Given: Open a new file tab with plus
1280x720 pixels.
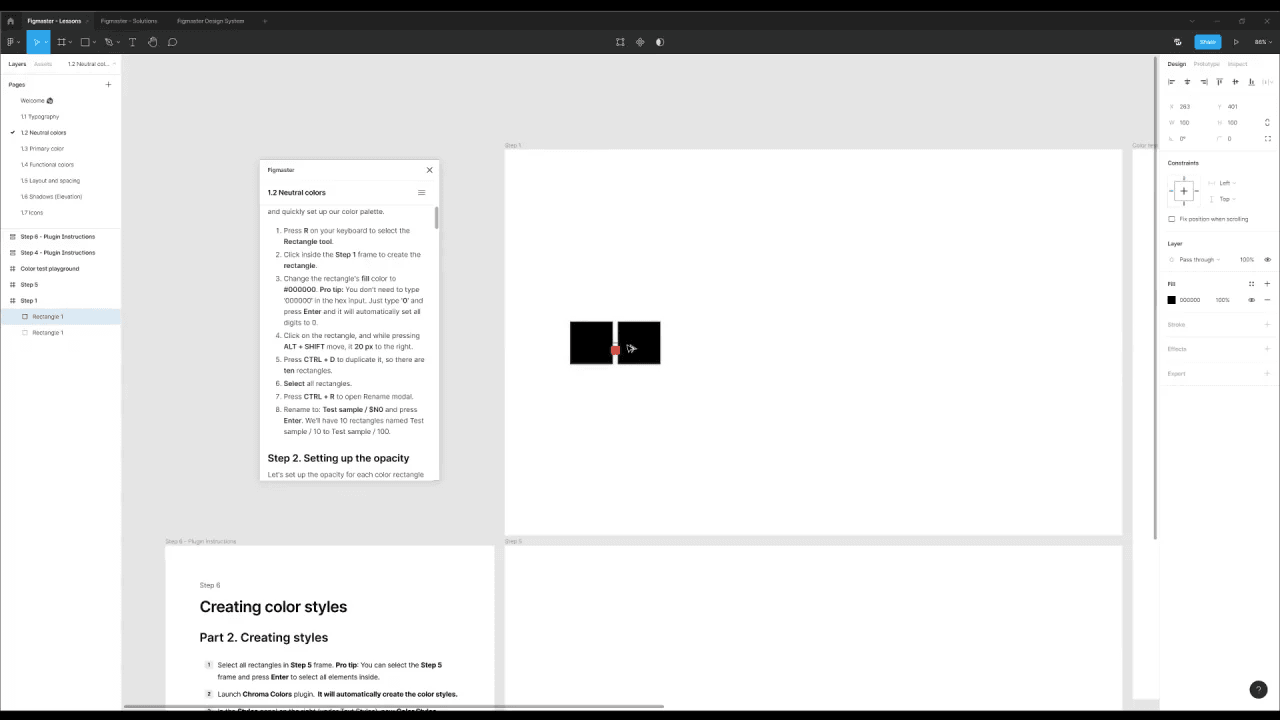Looking at the screenshot, I should pos(265,21).
